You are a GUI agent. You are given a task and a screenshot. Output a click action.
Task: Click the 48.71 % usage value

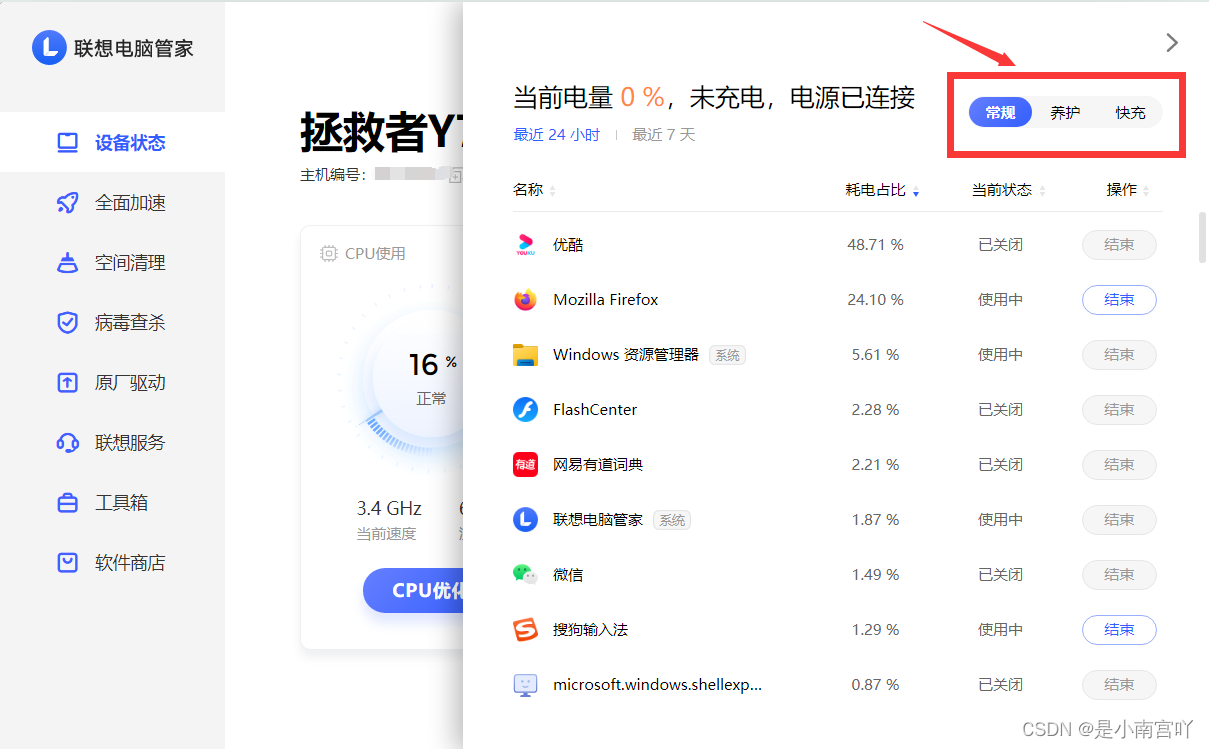(875, 245)
